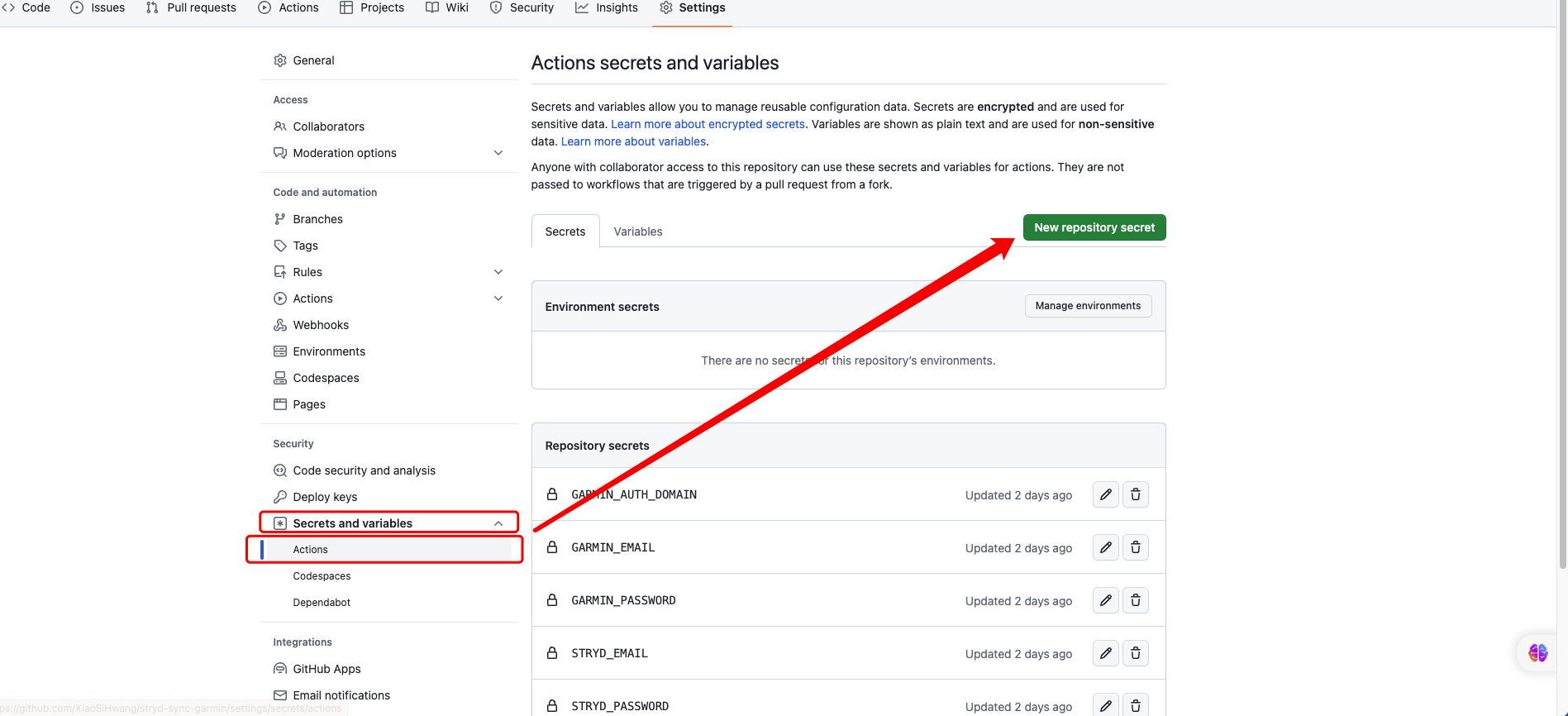Open the Projects repository tab
This screenshot has height=716, width=1568.
pos(372,7)
